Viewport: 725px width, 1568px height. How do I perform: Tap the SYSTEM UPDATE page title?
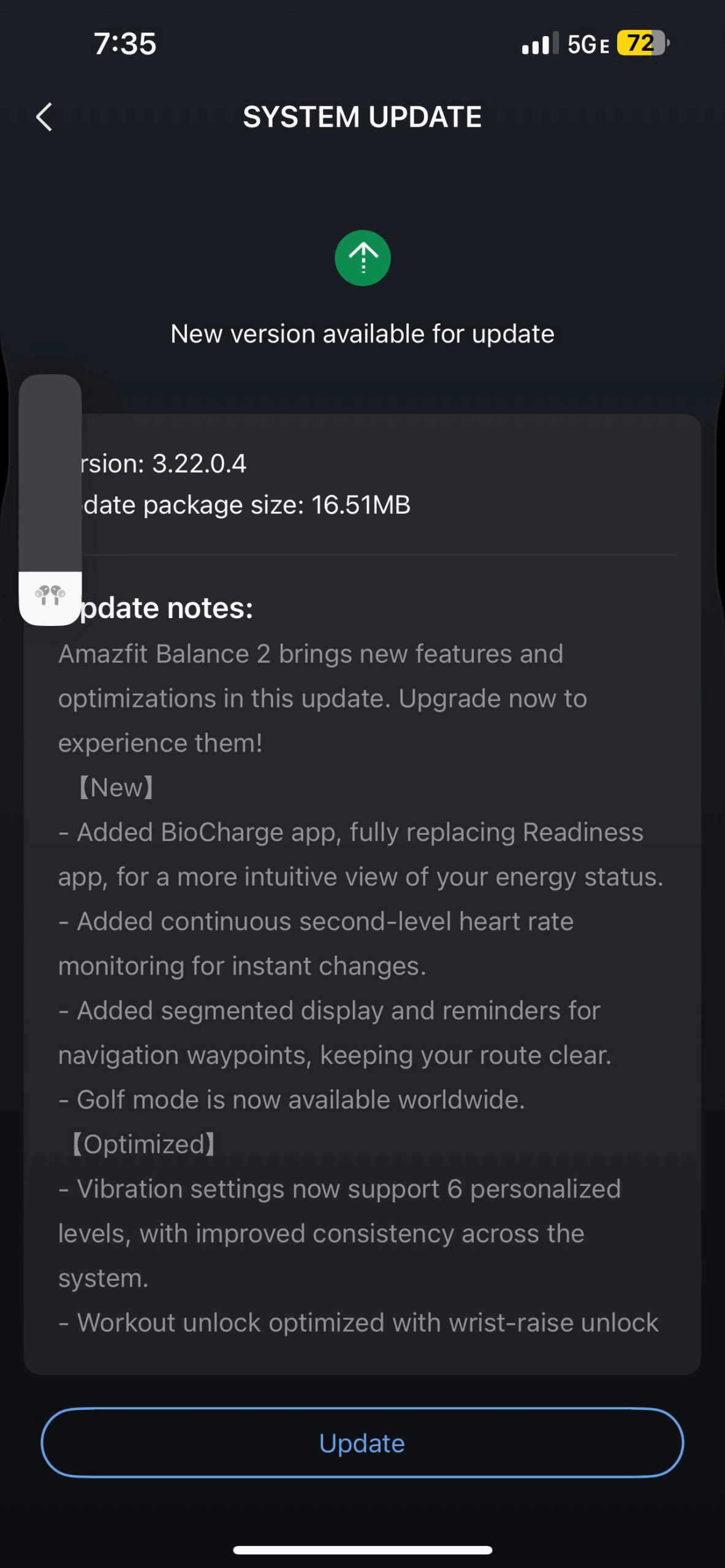pos(362,117)
